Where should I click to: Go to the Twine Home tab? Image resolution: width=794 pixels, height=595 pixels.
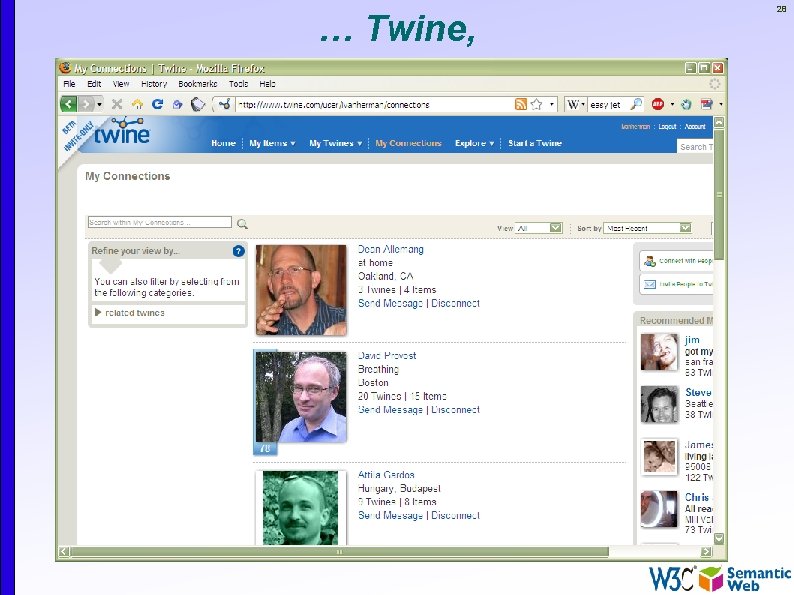pyautogui.click(x=223, y=143)
